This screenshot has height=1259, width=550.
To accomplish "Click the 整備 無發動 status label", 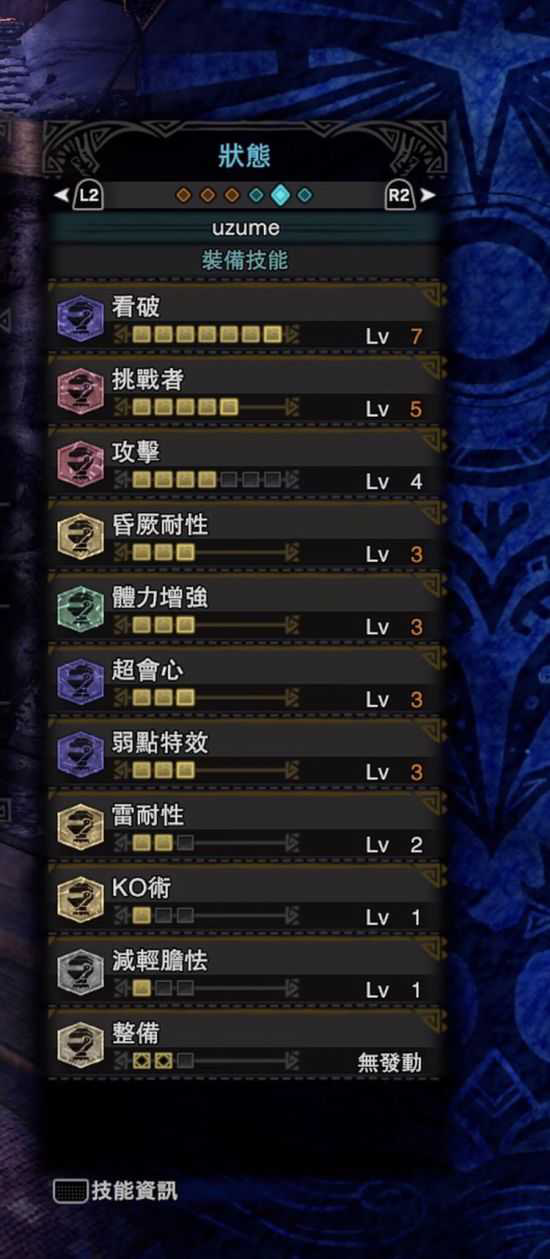I will coord(390,1062).
